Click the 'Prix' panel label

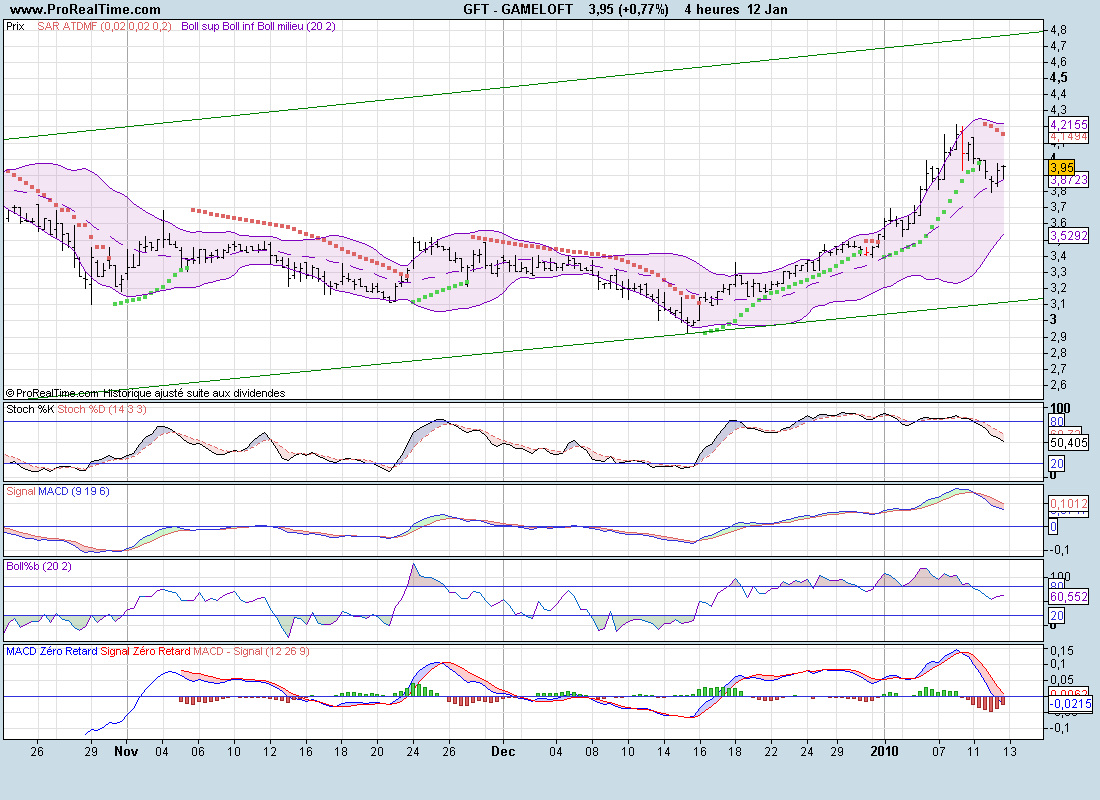(15, 27)
